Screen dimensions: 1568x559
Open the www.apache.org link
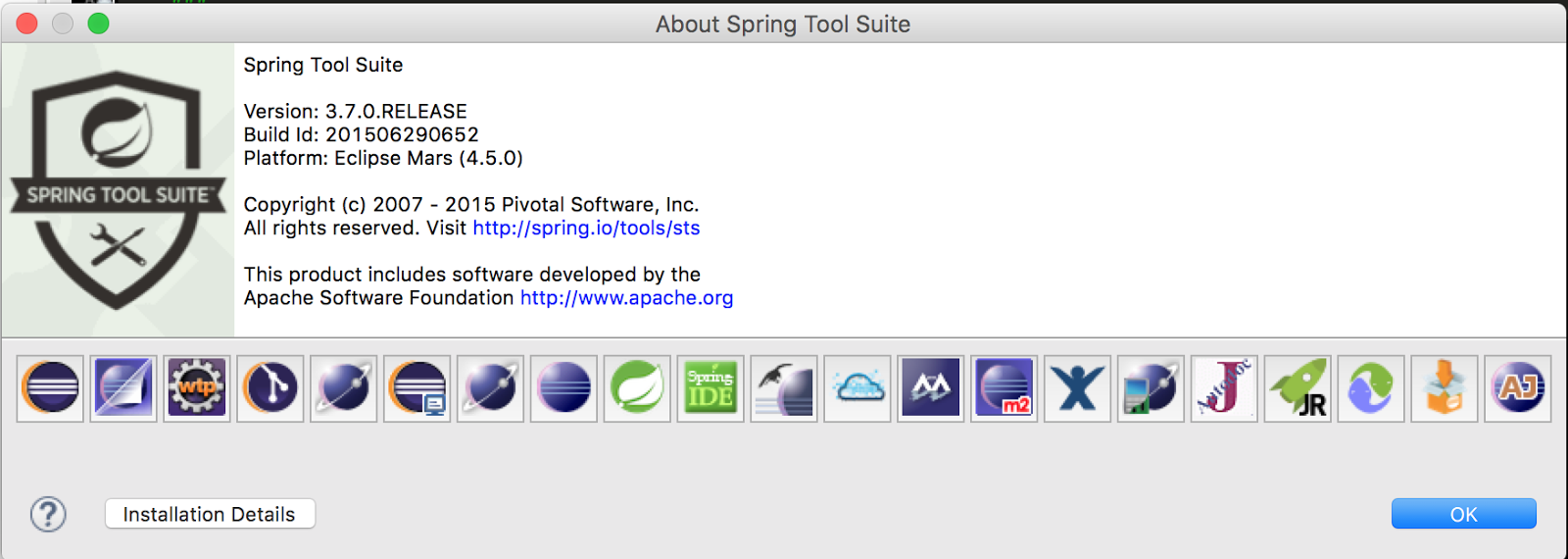coord(626,297)
